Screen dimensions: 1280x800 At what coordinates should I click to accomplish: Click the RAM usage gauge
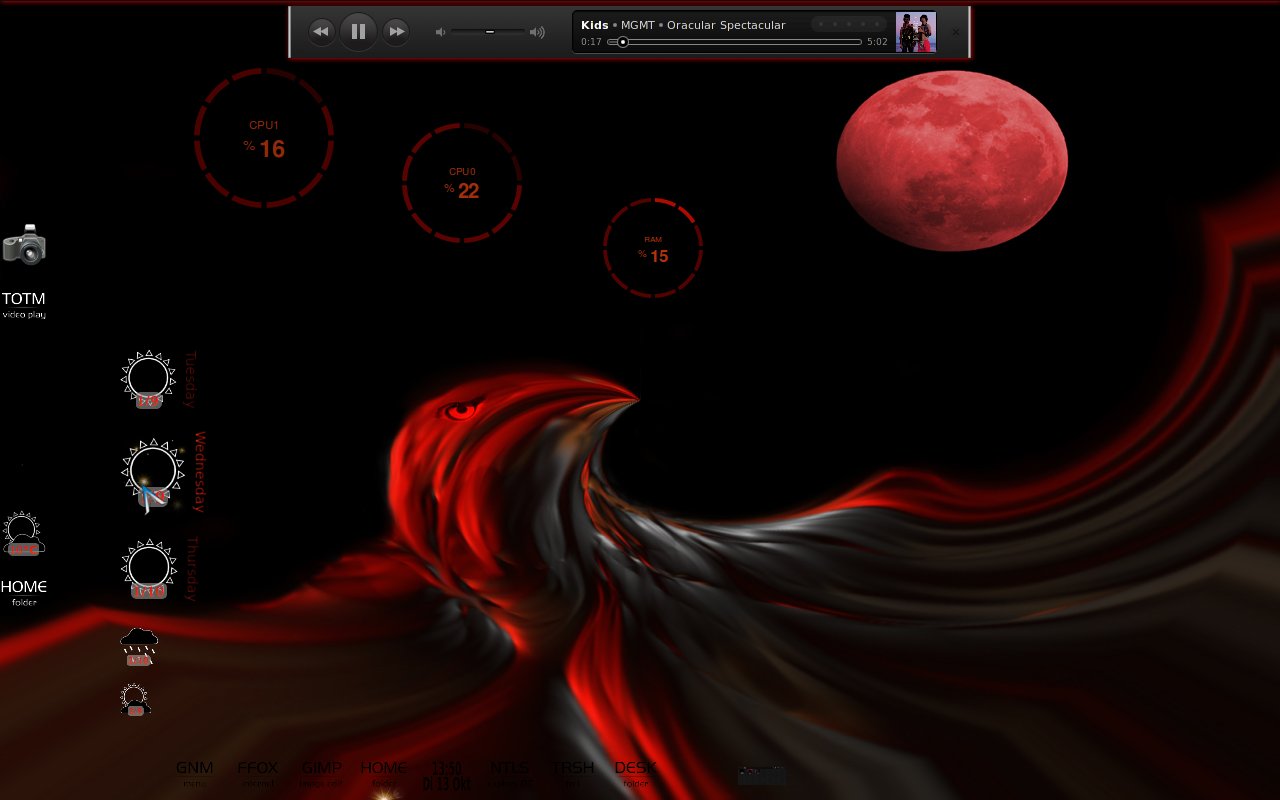click(653, 247)
